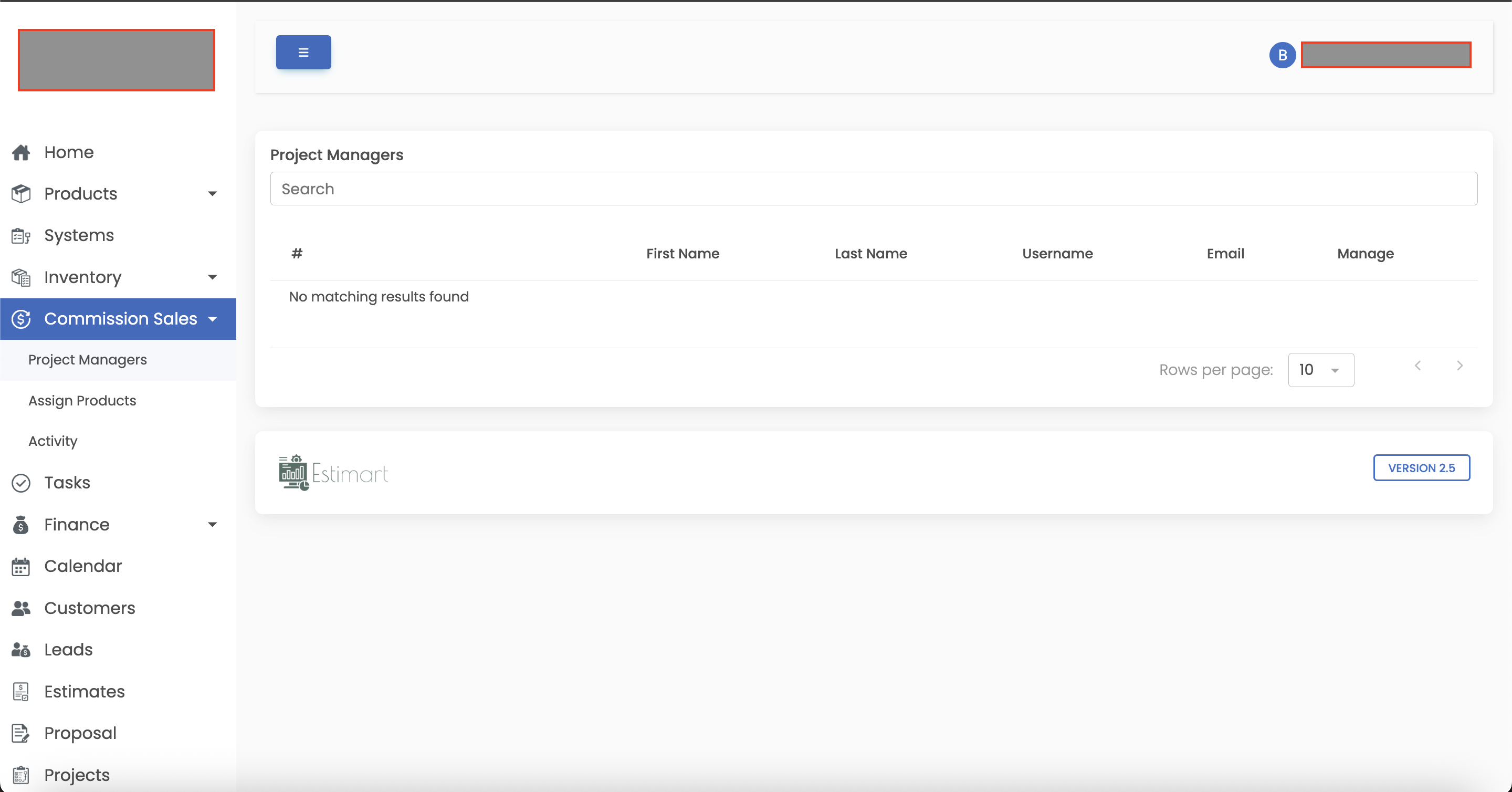
Task: Select the Commission Sales dollar icon
Action: (x=21, y=319)
